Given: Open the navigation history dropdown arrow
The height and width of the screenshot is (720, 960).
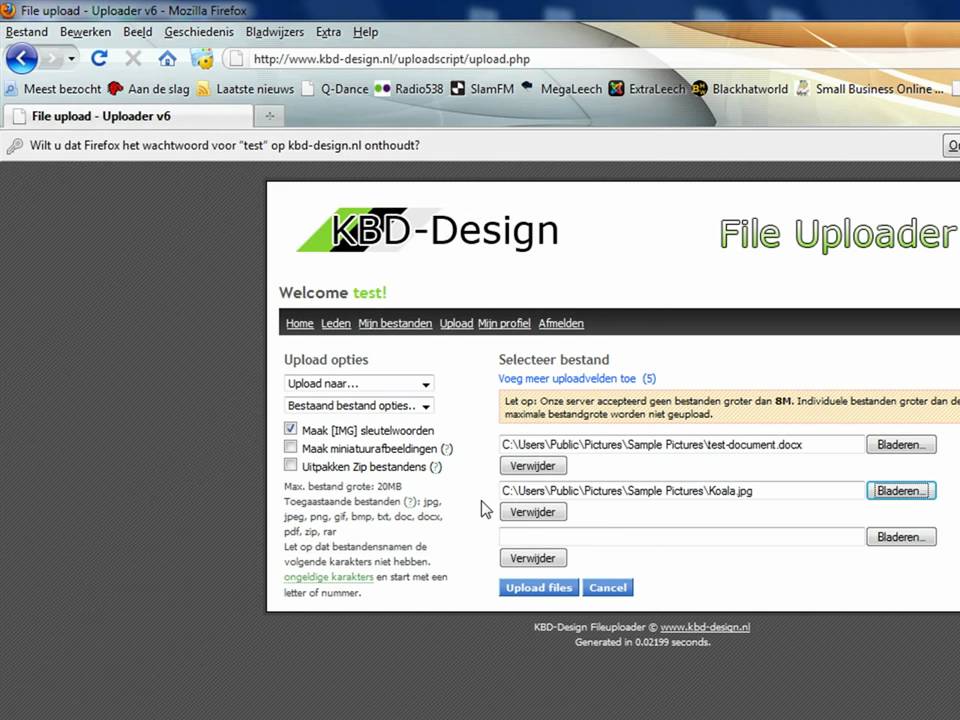Looking at the screenshot, I should tap(72, 59).
